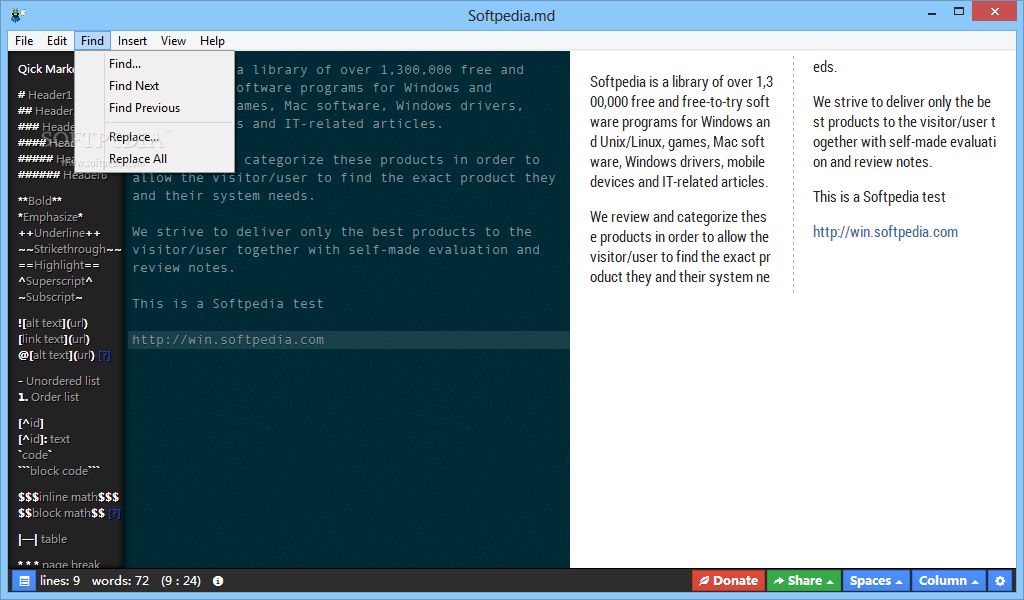
Task: Click the help [?] beside @[alt text](url)
Action: click(x=104, y=356)
